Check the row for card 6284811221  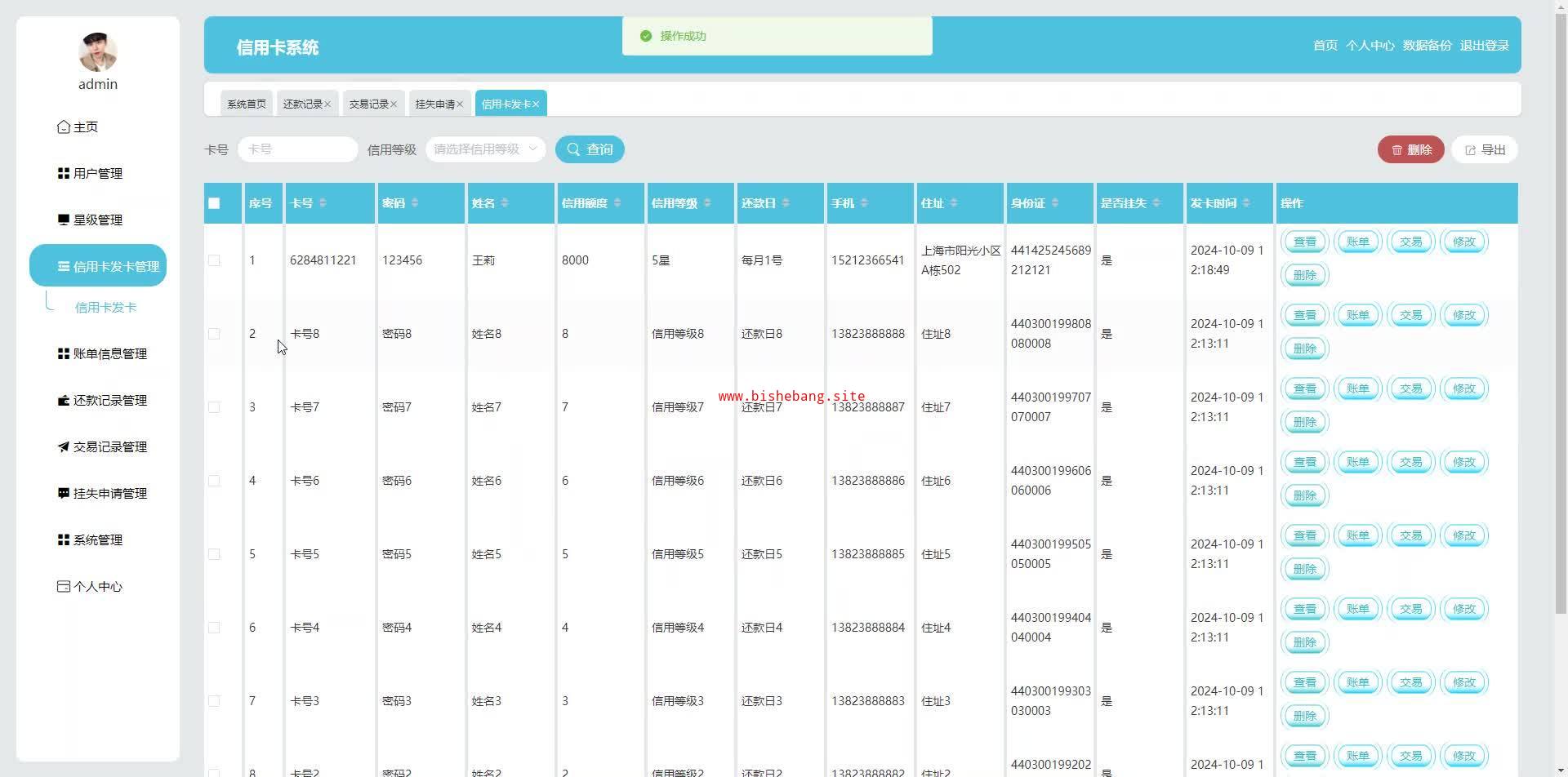point(214,260)
